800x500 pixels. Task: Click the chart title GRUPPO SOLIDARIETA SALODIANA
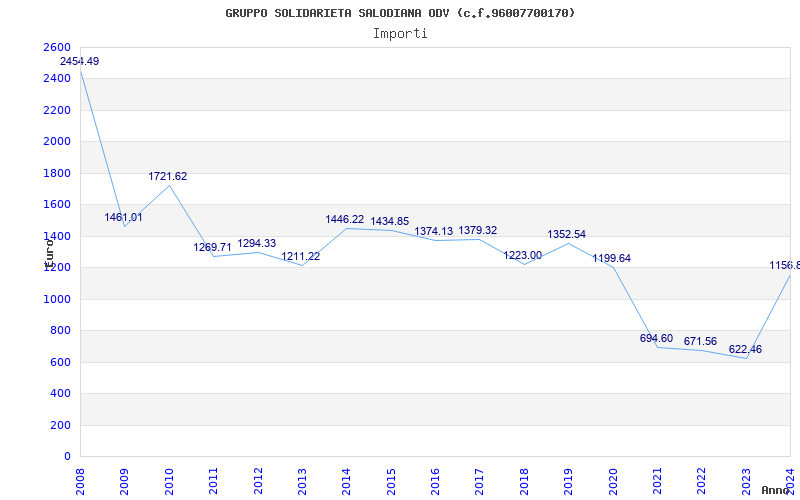(400, 13)
